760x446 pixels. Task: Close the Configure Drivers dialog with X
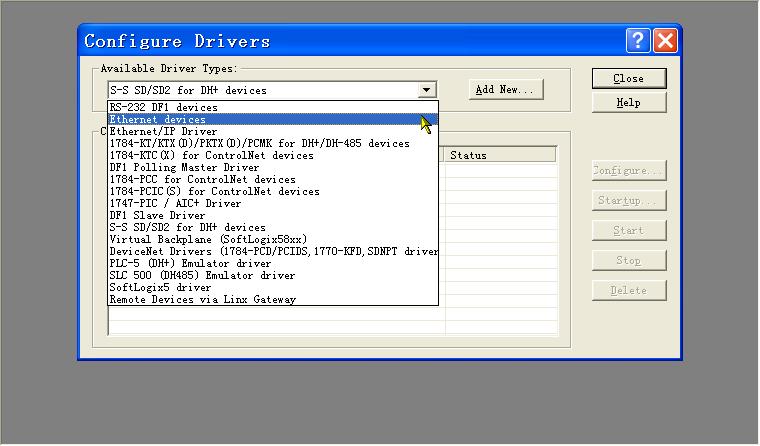click(x=665, y=40)
